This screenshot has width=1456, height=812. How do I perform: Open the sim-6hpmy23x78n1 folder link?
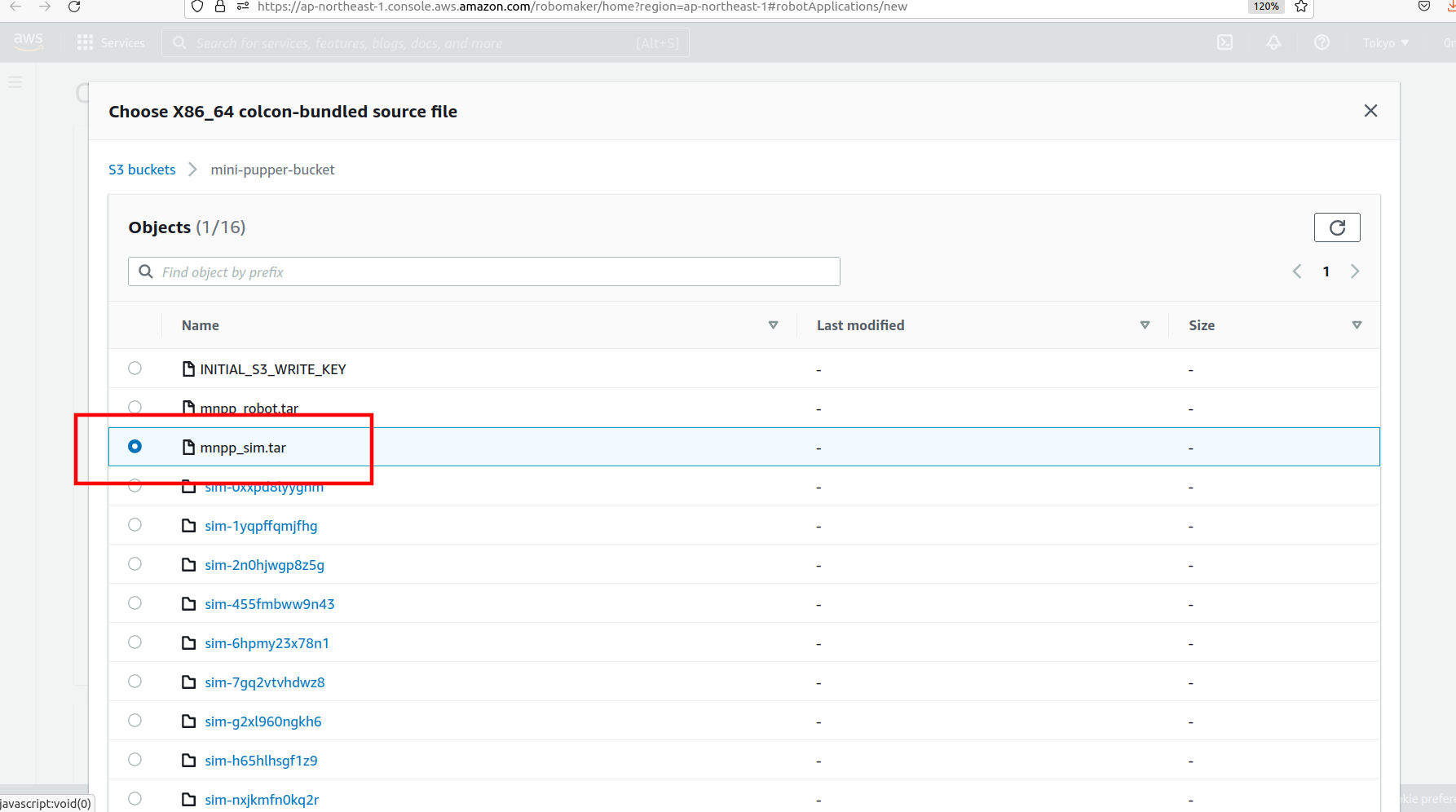[x=267, y=643]
